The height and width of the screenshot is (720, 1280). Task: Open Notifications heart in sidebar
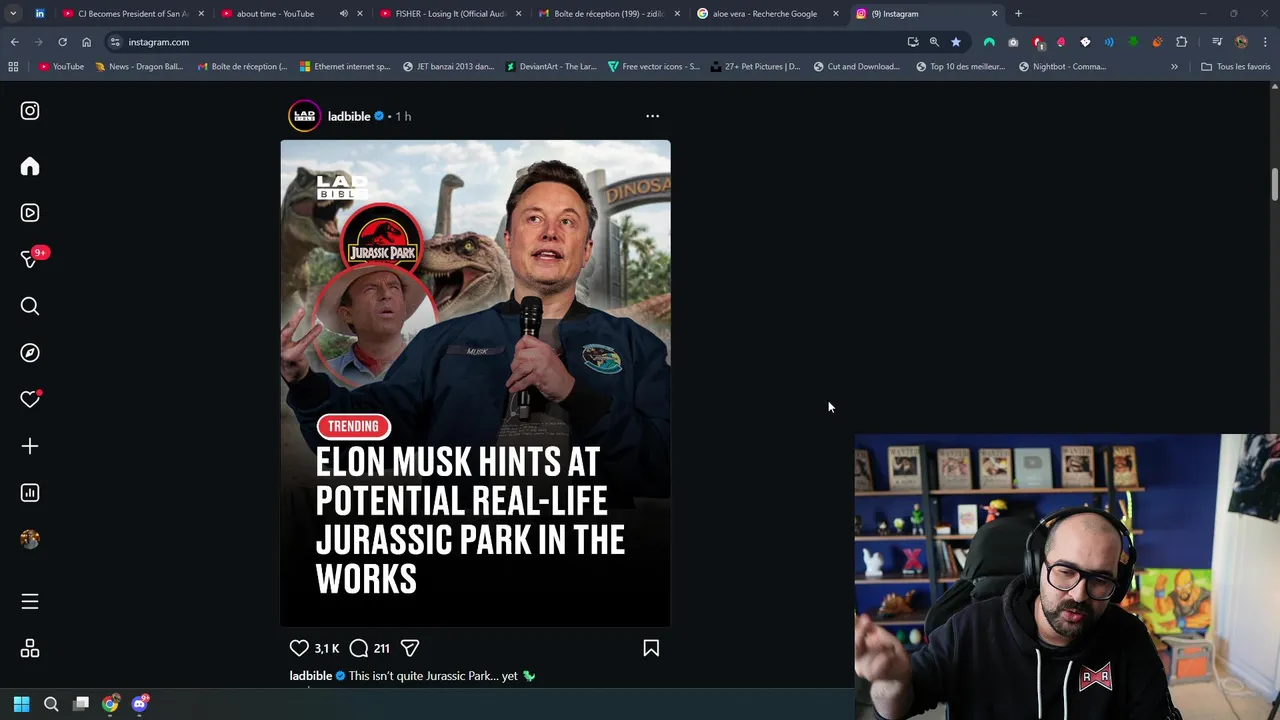click(x=30, y=399)
